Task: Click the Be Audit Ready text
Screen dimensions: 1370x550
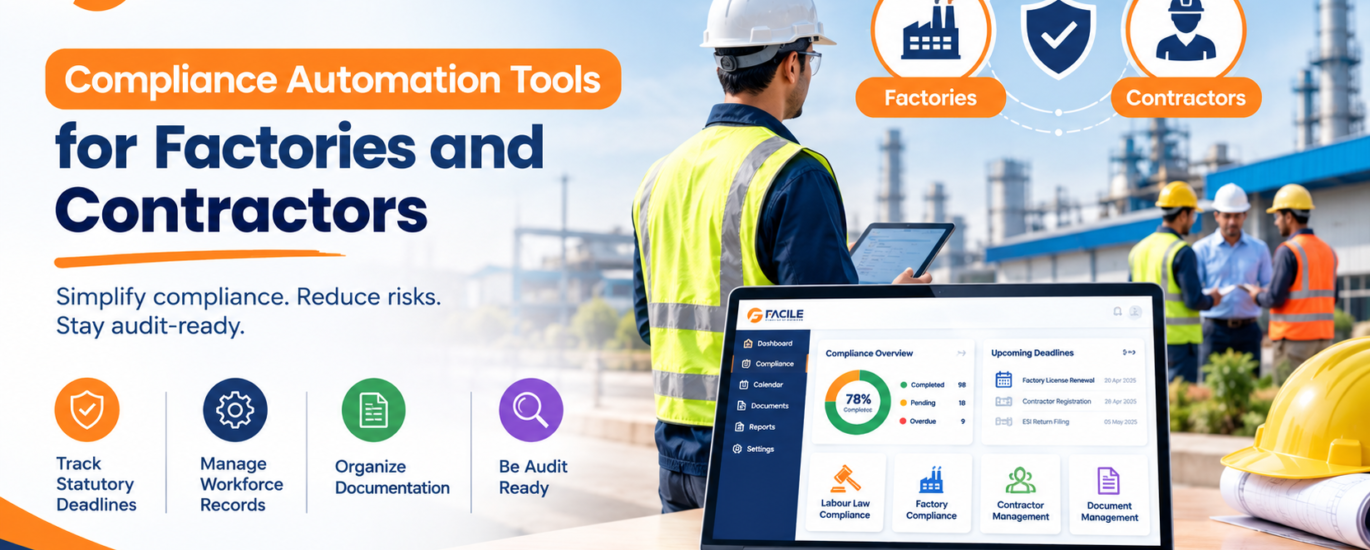Action: [x=533, y=477]
